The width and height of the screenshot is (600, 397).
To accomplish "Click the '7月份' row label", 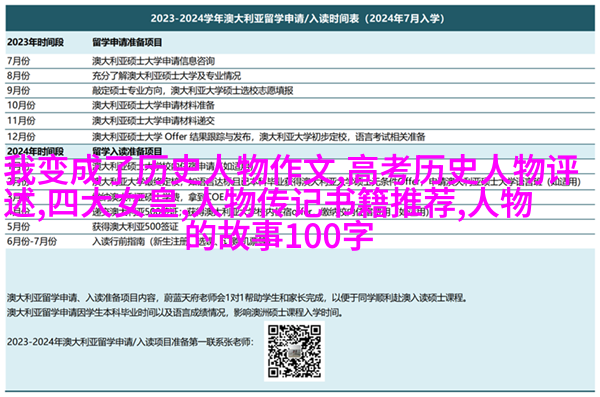I will click(18, 61).
